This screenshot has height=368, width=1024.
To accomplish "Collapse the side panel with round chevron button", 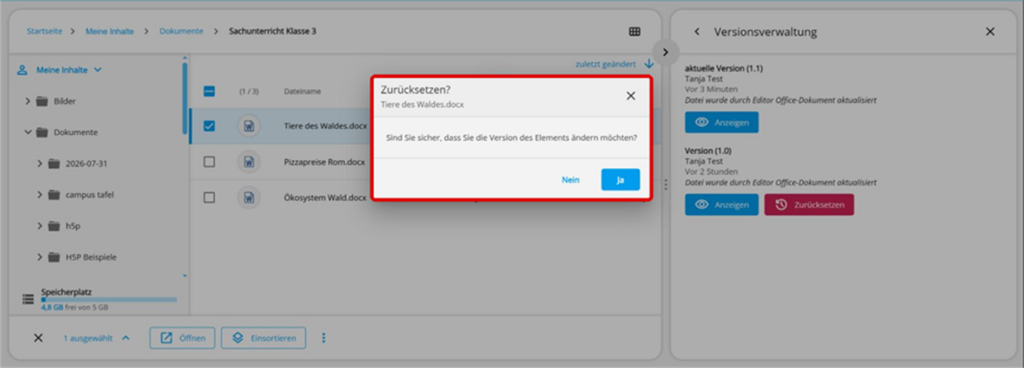I will coord(665,52).
